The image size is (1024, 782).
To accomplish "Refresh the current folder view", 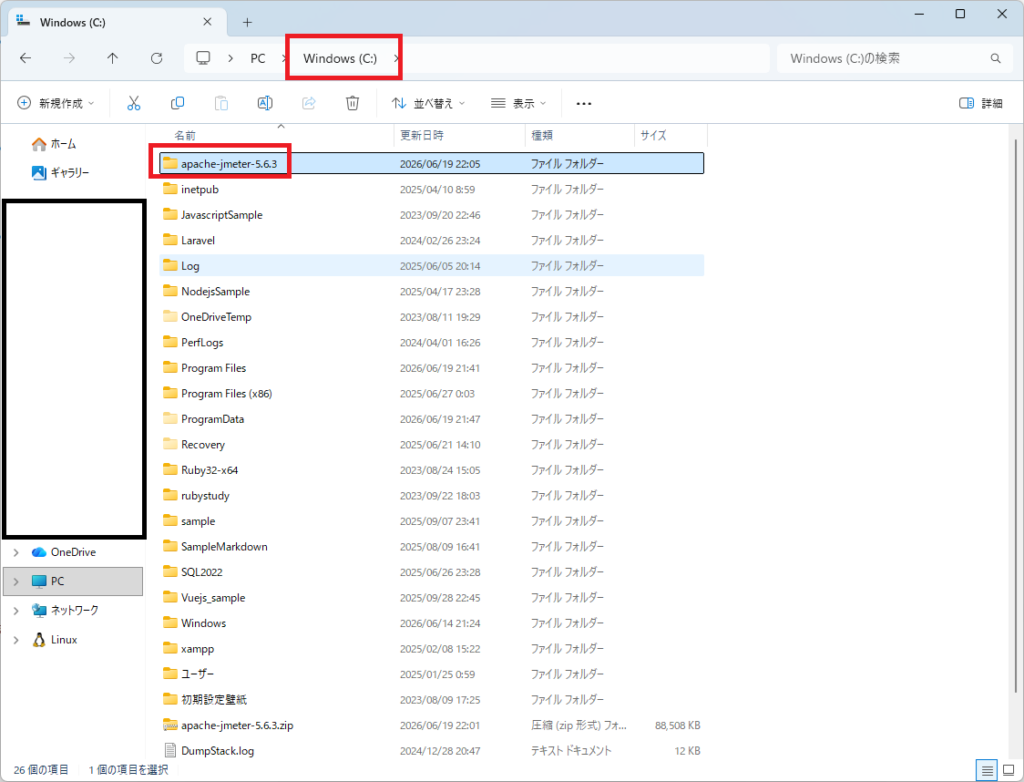I will tap(156, 58).
